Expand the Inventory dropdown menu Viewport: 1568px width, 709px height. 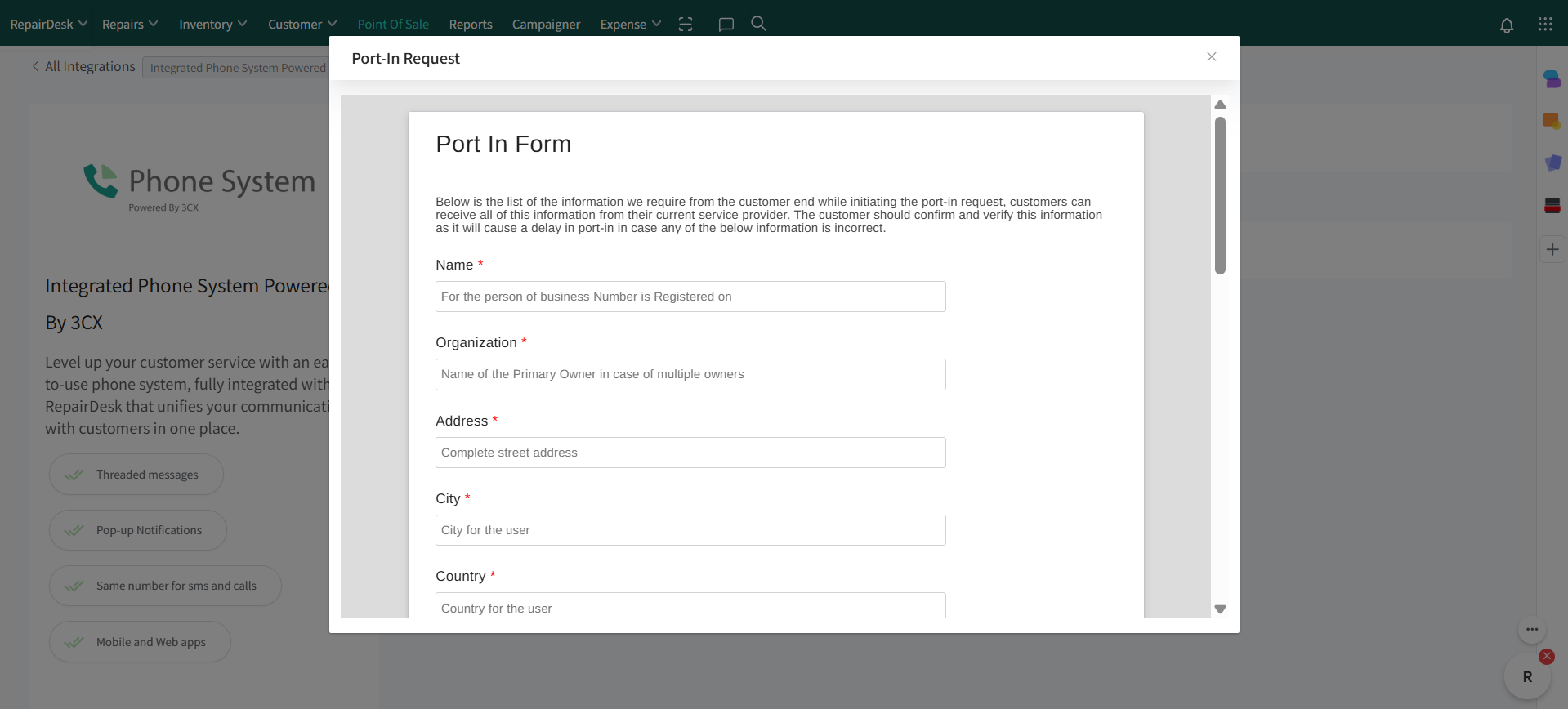[212, 25]
